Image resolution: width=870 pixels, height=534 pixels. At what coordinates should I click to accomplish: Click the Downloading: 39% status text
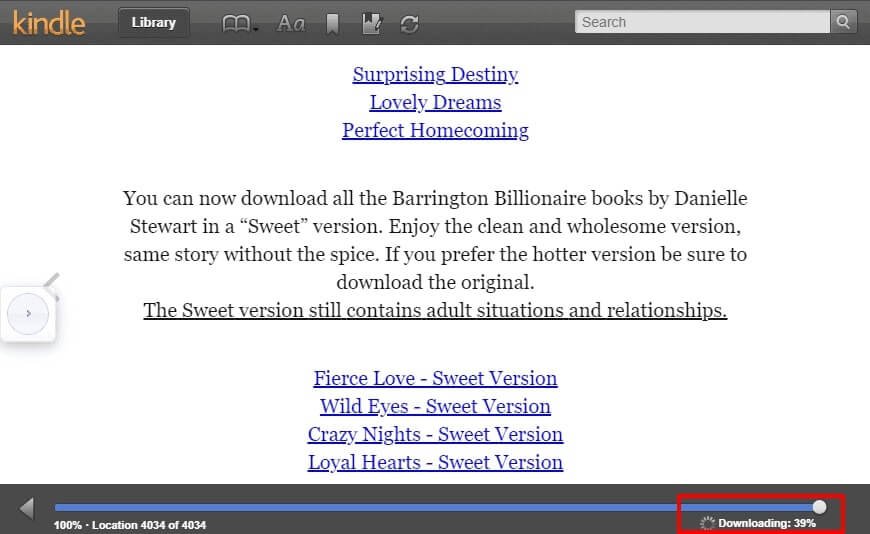(x=767, y=523)
